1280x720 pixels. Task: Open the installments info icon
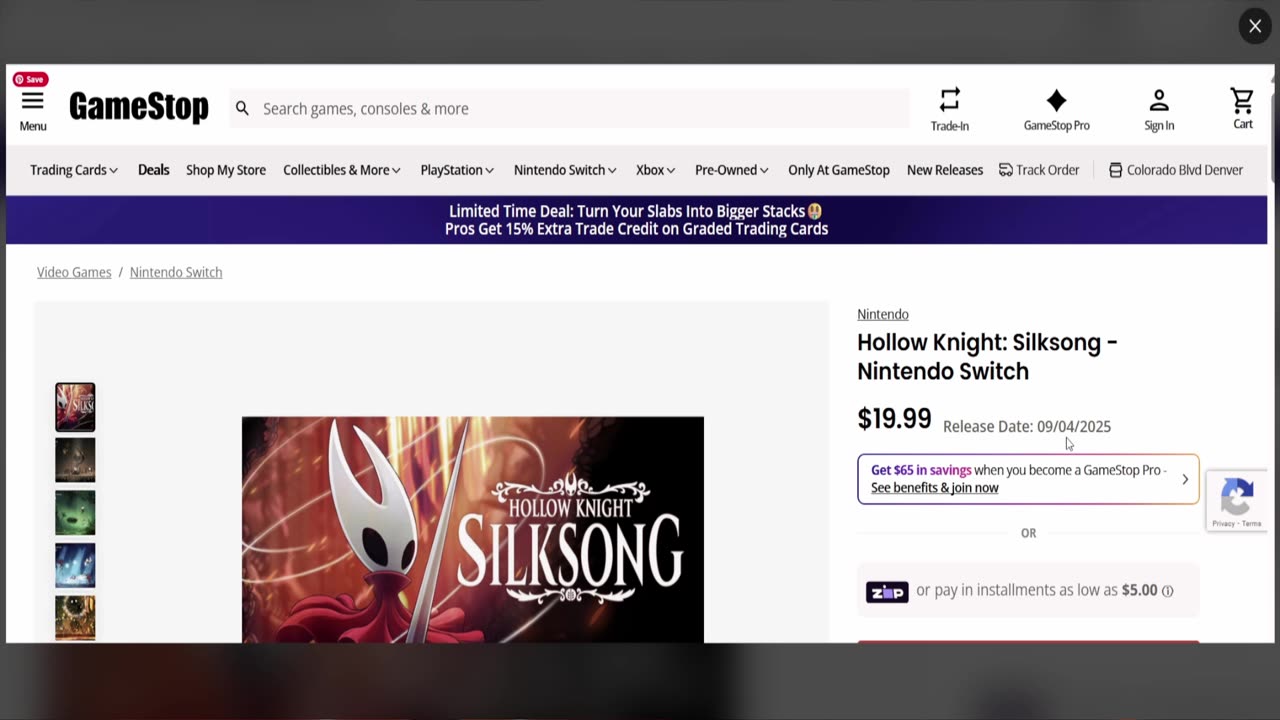(1167, 591)
